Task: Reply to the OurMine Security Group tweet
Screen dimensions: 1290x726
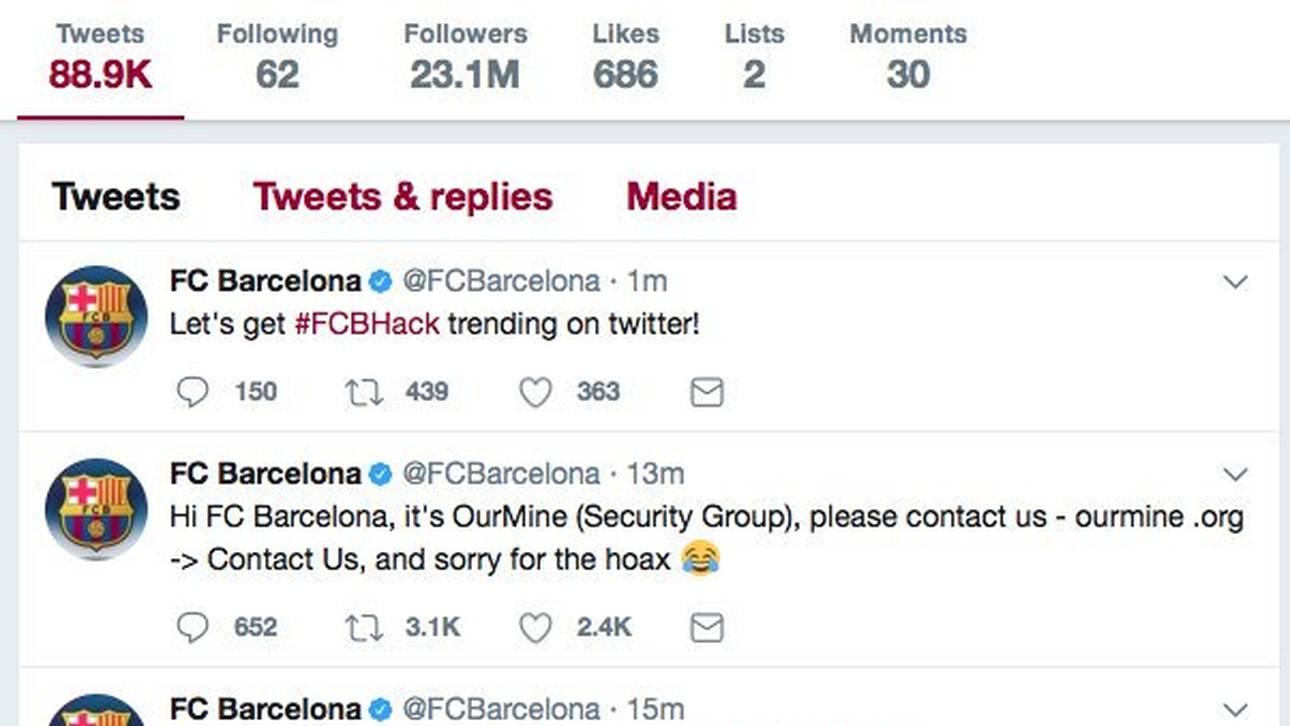Action: 192,627
